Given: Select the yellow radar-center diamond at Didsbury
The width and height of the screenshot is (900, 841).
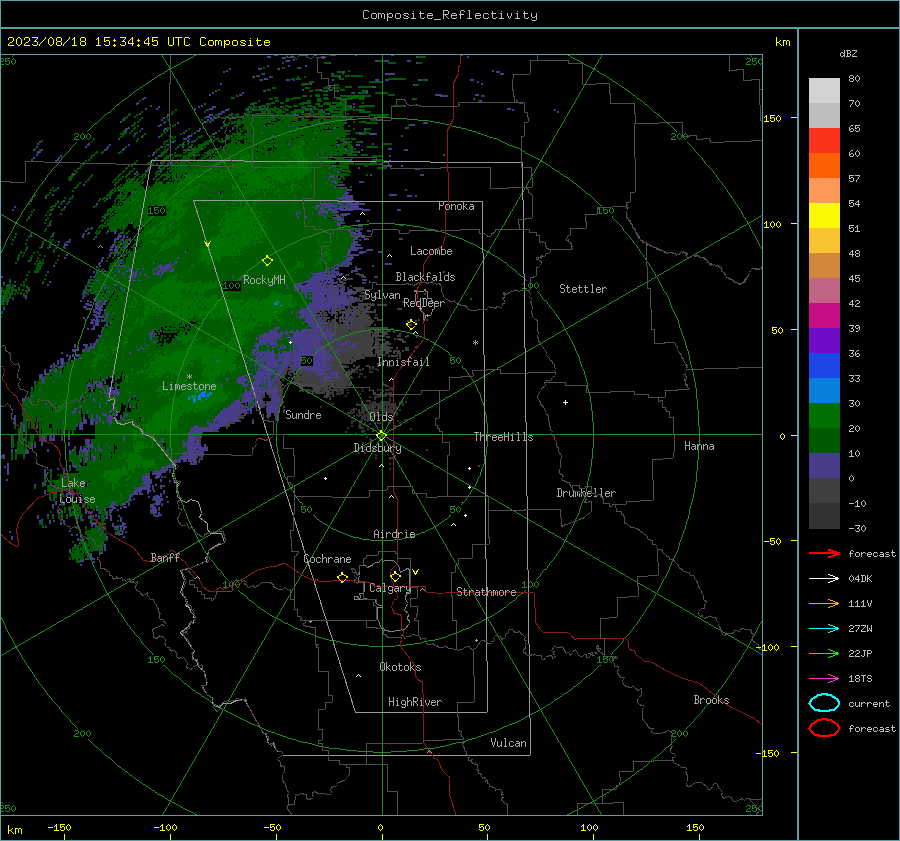Looking at the screenshot, I should (381, 436).
